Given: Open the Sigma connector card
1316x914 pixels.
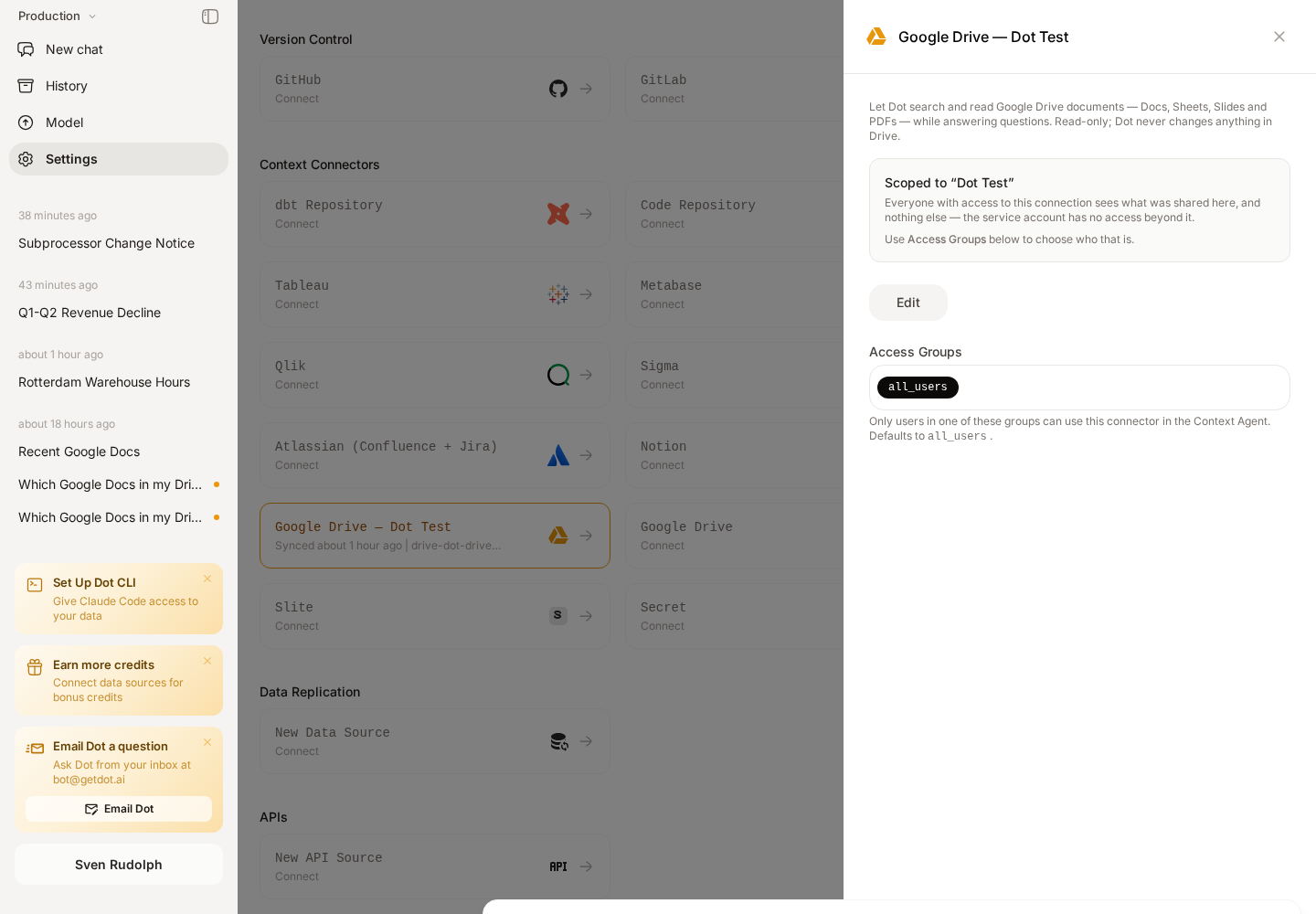Looking at the screenshot, I should [734, 375].
